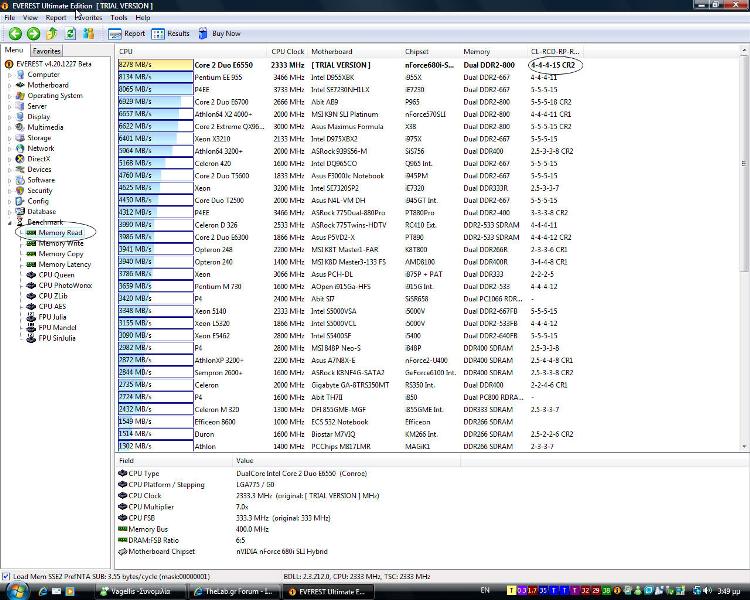This screenshot has width=750, height=600.
Task: Expand the Motherboard tree node
Action: click(x=10, y=85)
